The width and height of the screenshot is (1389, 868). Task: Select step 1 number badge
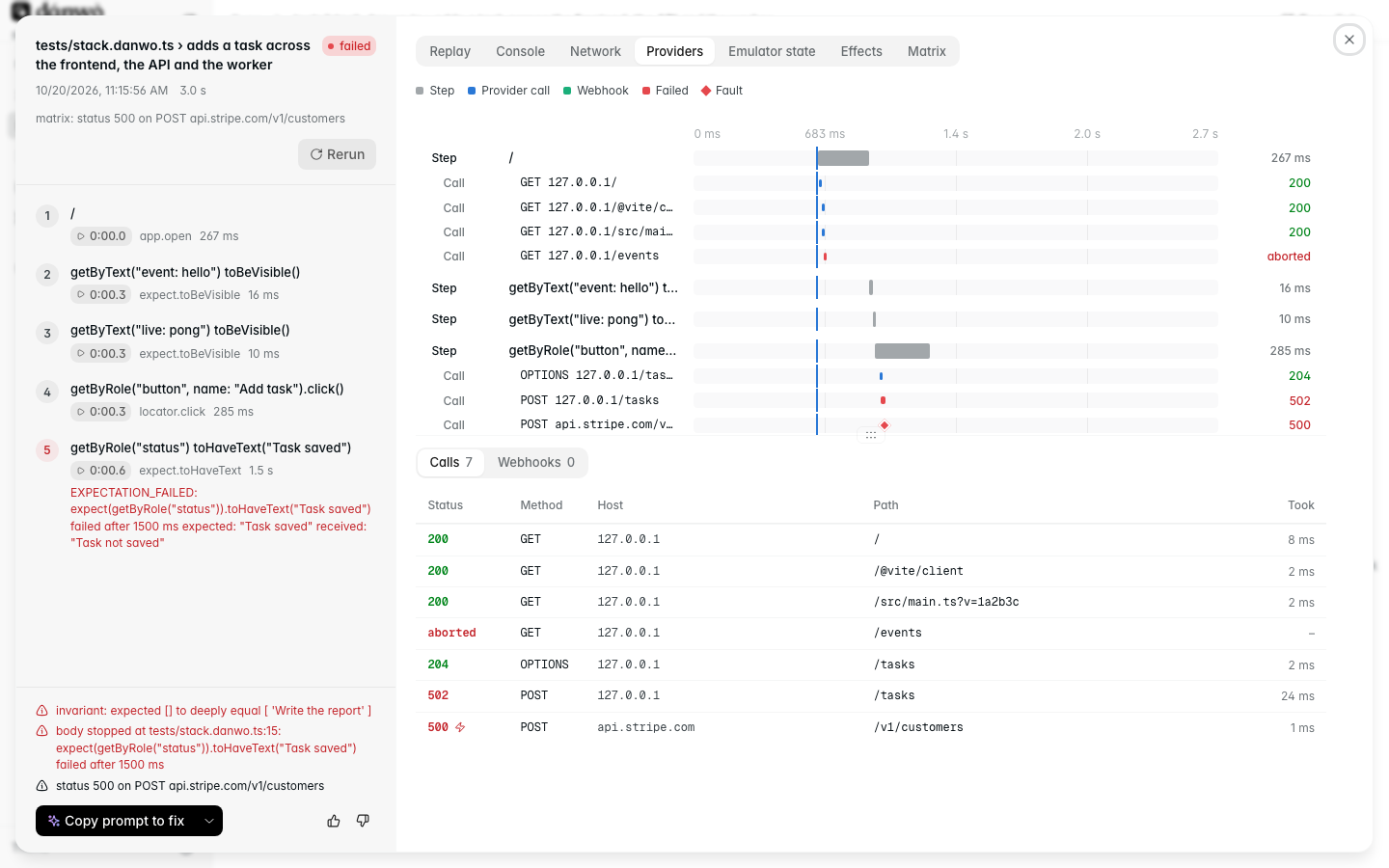(x=47, y=216)
